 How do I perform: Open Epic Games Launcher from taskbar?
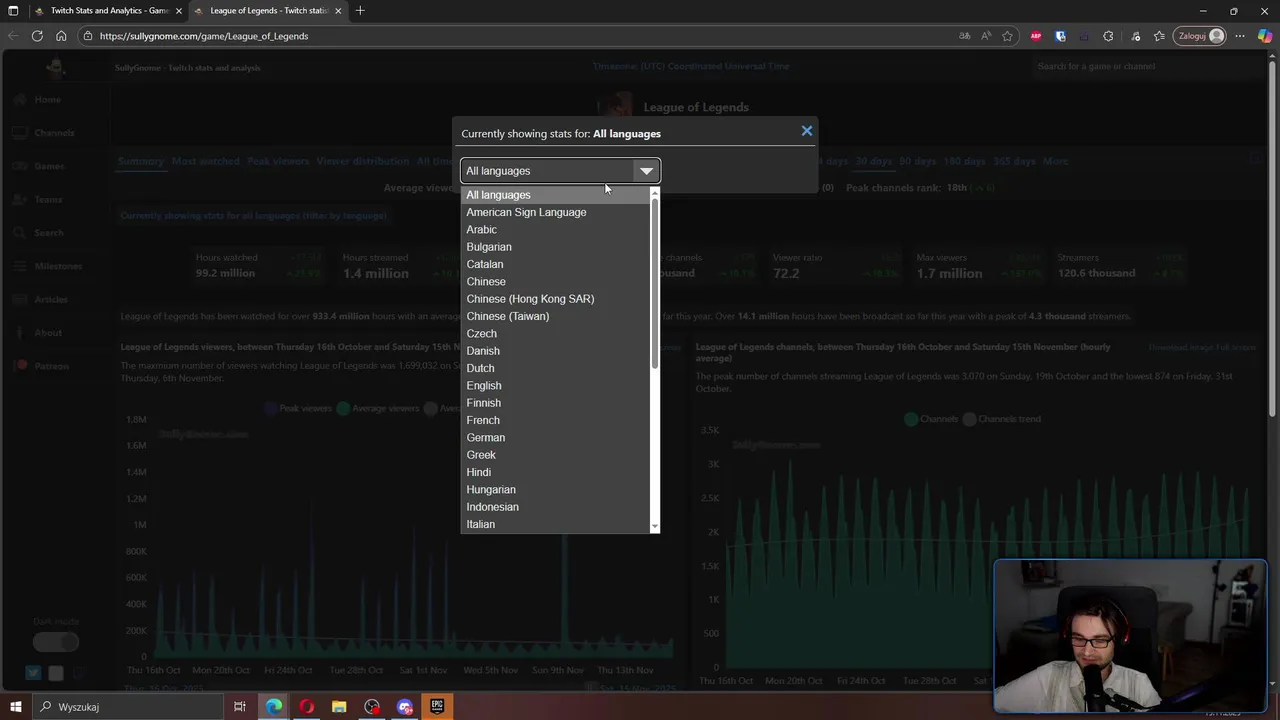[x=437, y=707]
